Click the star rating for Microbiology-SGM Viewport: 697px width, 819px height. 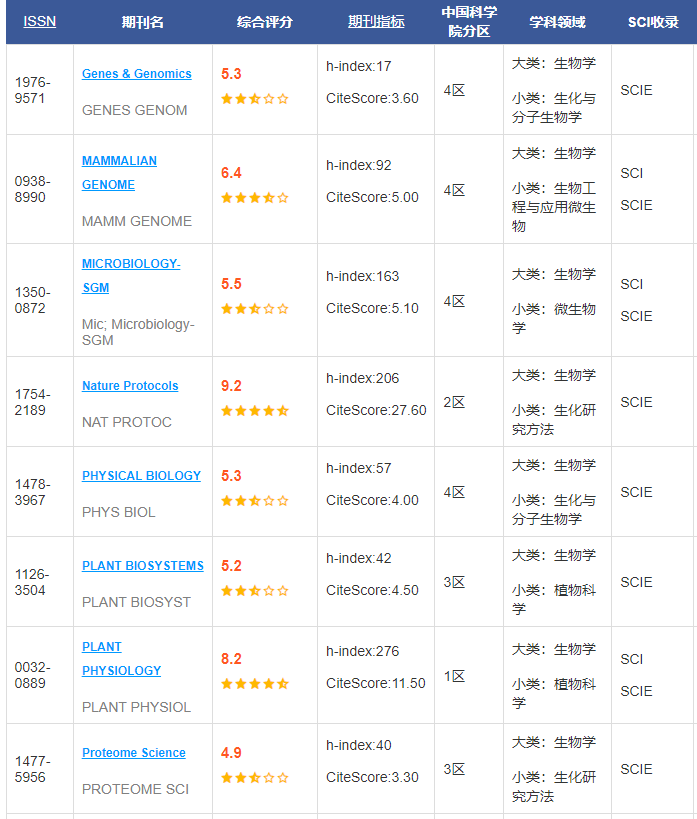click(x=254, y=309)
